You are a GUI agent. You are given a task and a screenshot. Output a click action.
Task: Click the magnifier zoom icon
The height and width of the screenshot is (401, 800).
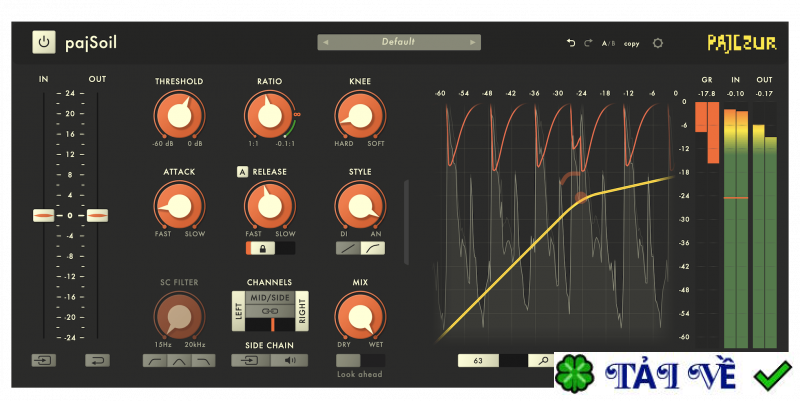tap(542, 361)
